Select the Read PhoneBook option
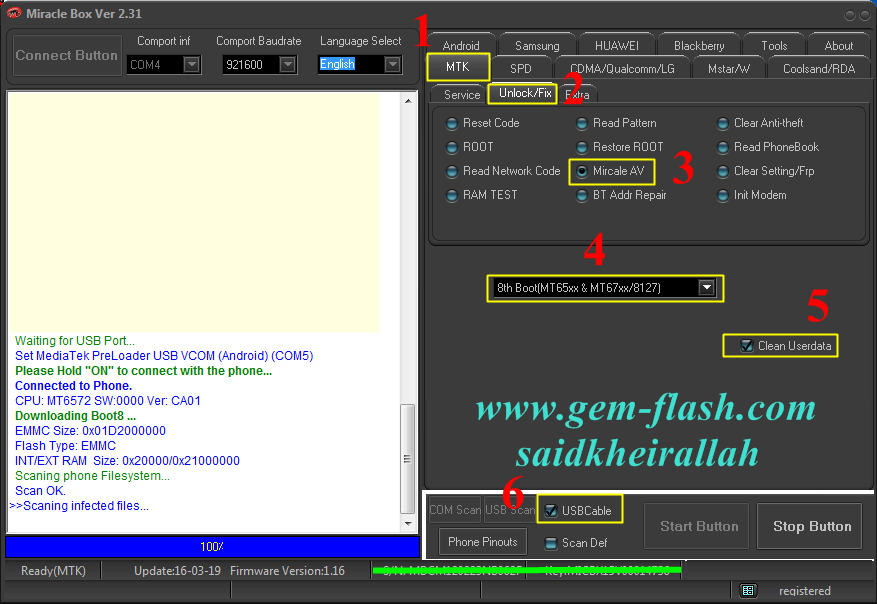877x604 pixels. (x=768, y=147)
